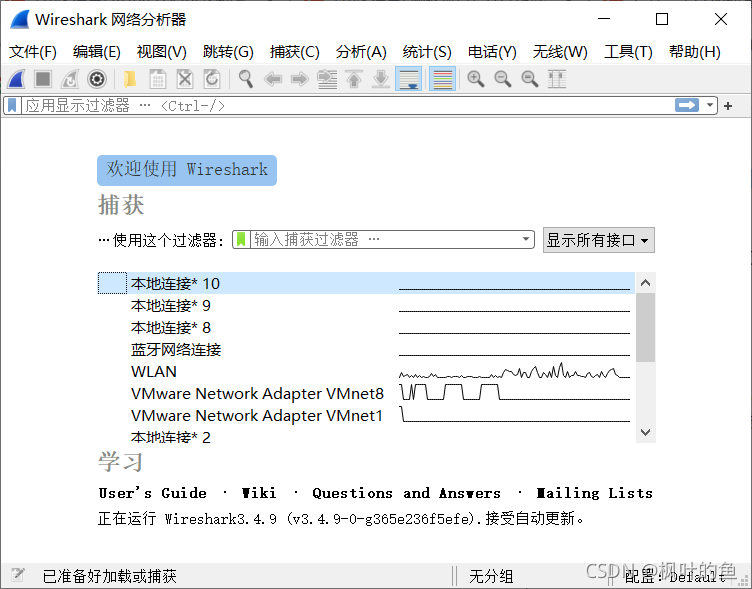Open the 分析(A) menu
This screenshot has width=752, height=589.
(361, 52)
